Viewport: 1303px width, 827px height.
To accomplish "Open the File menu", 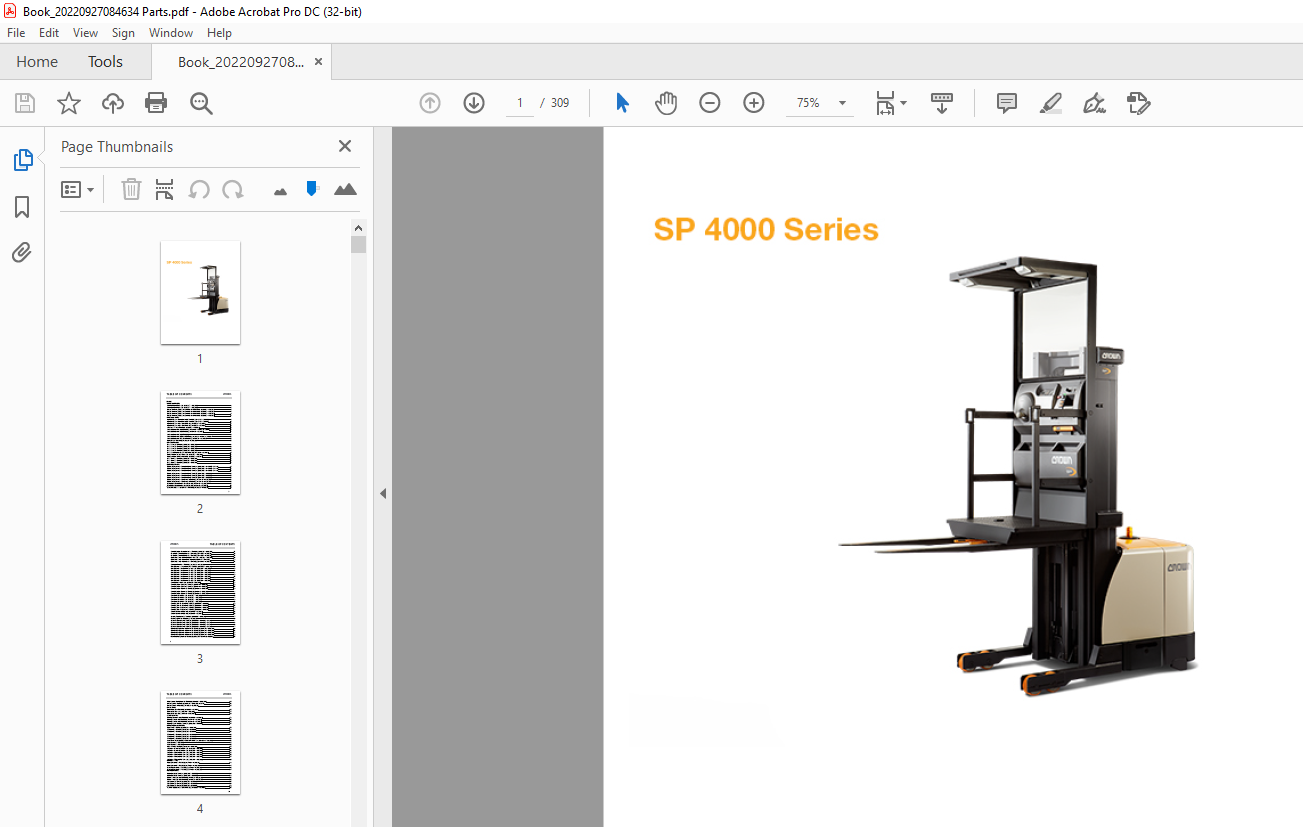I will [16, 33].
